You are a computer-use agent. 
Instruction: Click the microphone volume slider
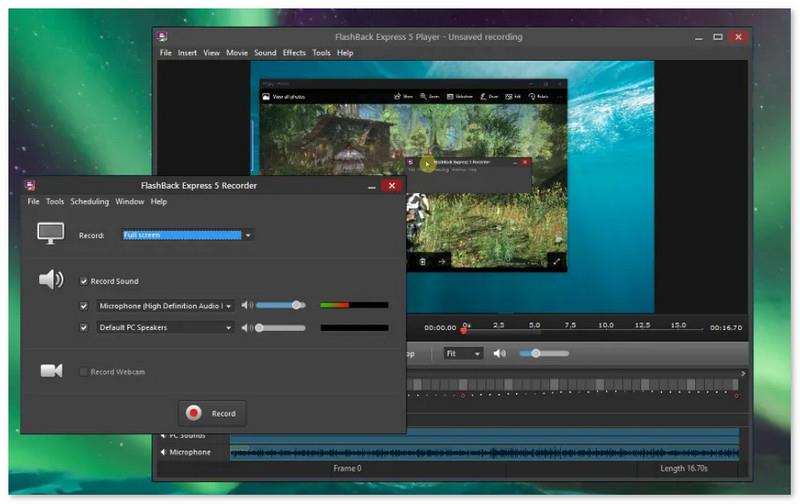[281, 305]
